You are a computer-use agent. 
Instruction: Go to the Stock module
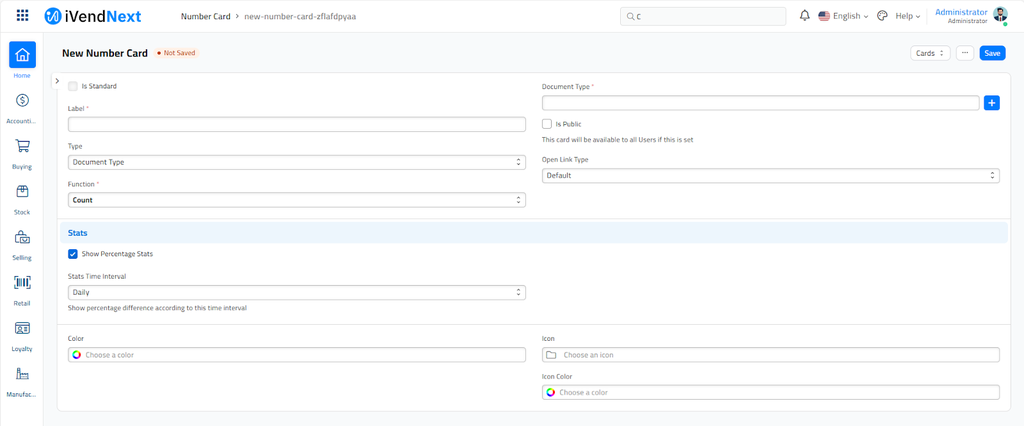22,192
